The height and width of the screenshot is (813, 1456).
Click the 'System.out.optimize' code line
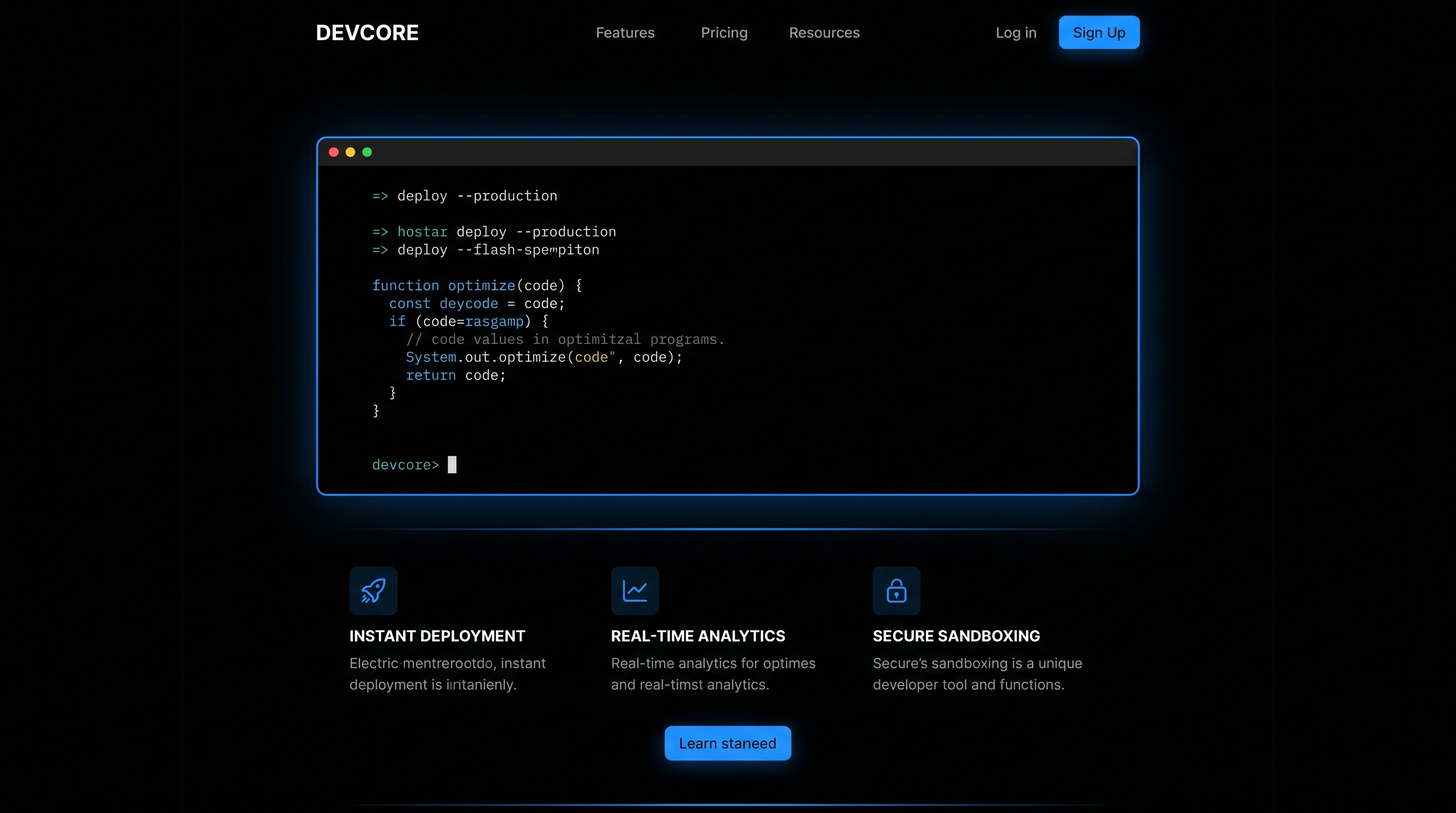tap(544, 357)
